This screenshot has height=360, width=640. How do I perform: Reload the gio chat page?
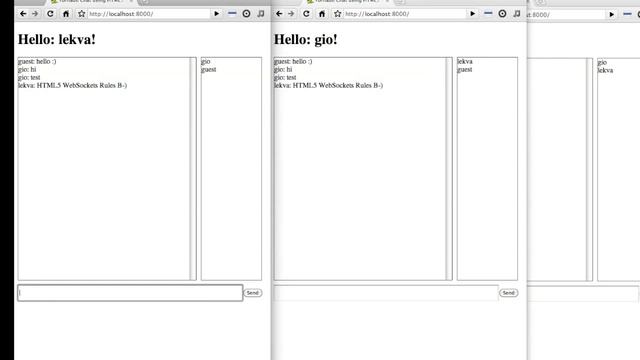306,14
